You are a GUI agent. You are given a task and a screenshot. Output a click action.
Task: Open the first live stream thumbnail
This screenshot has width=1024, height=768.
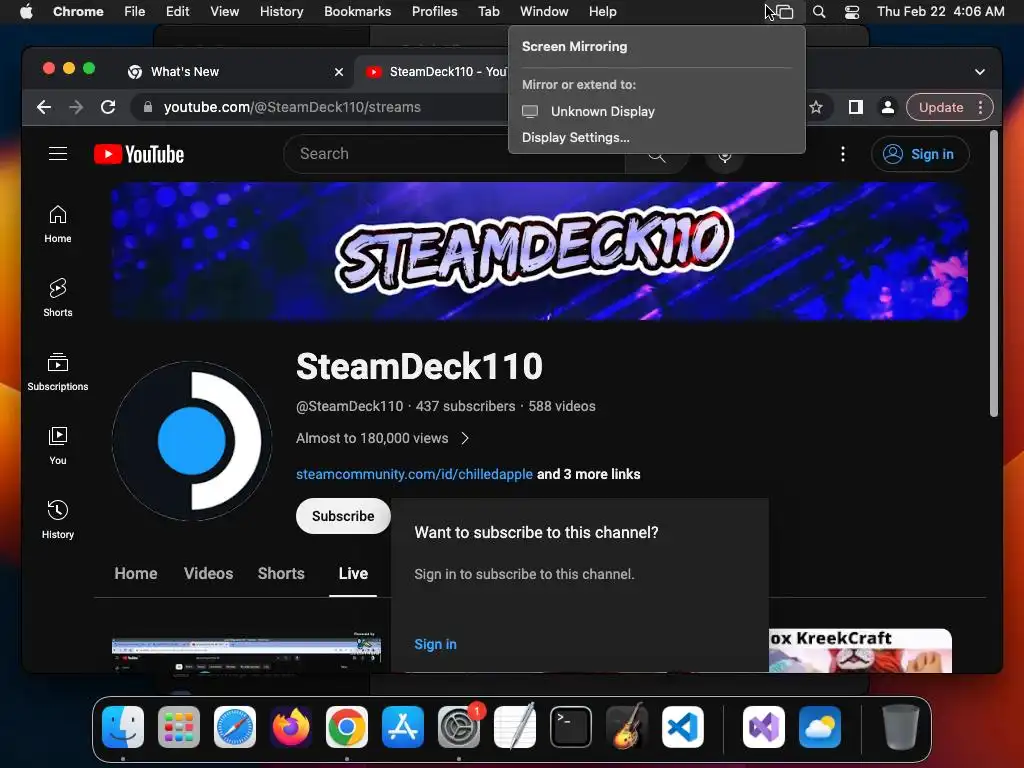[x=246, y=653]
